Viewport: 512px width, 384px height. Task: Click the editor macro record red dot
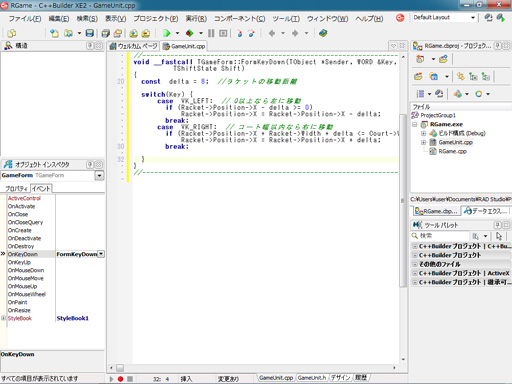pyautogui.click(x=120, y=379)
